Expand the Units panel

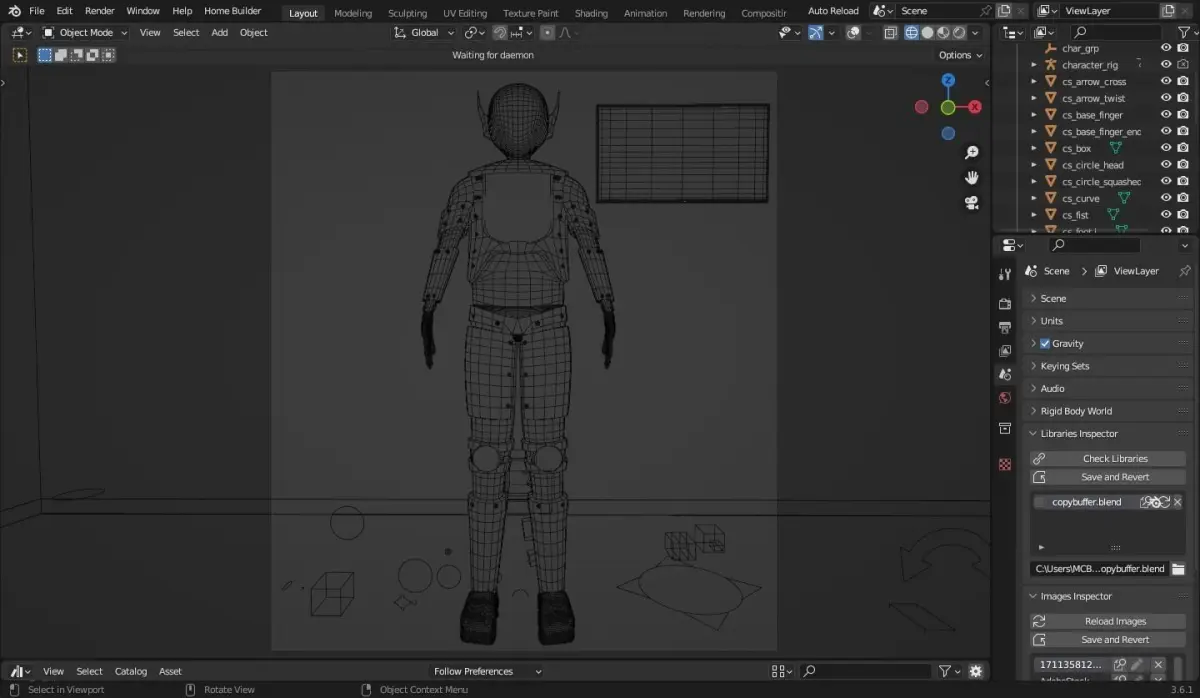pos(1109,321)
